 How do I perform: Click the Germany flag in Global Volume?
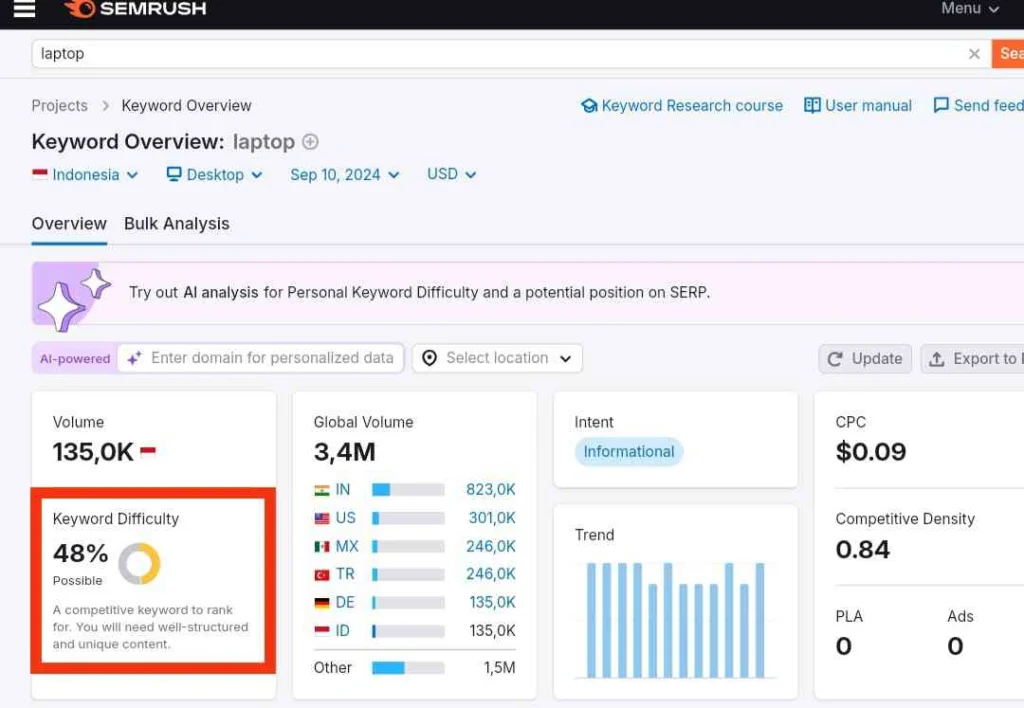tap(321, 603)
